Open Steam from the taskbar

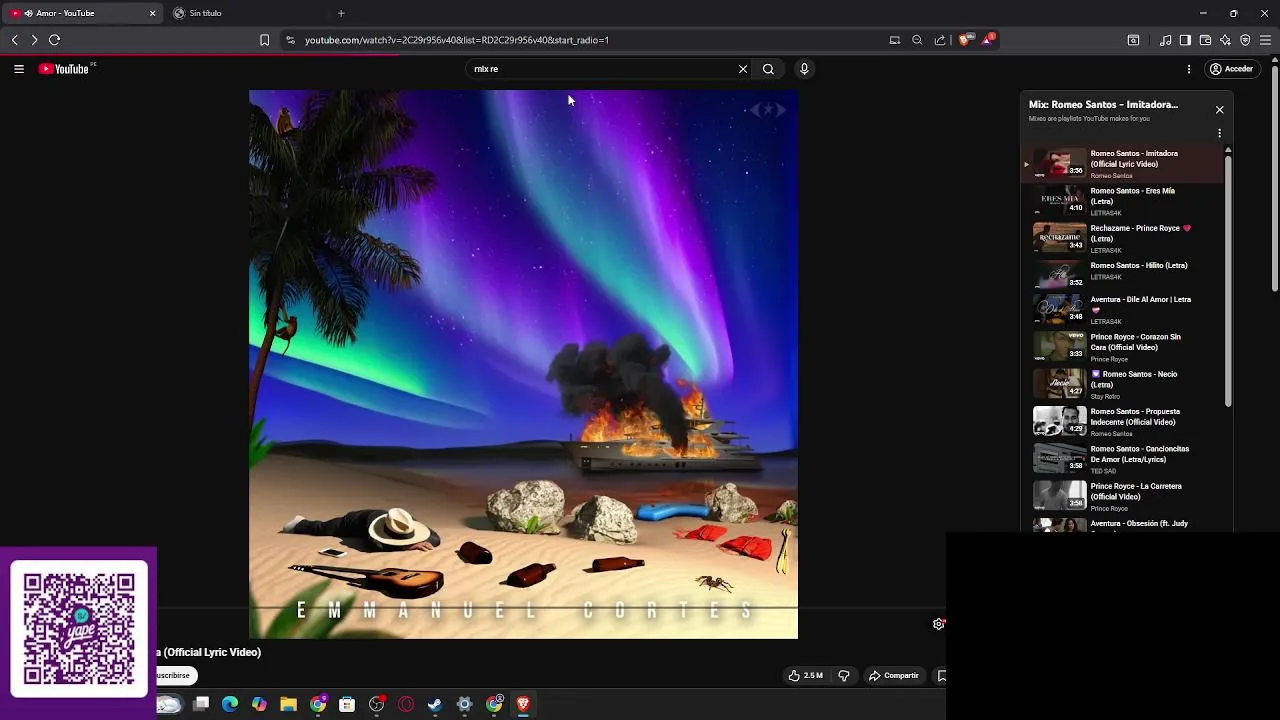[435, 704]
